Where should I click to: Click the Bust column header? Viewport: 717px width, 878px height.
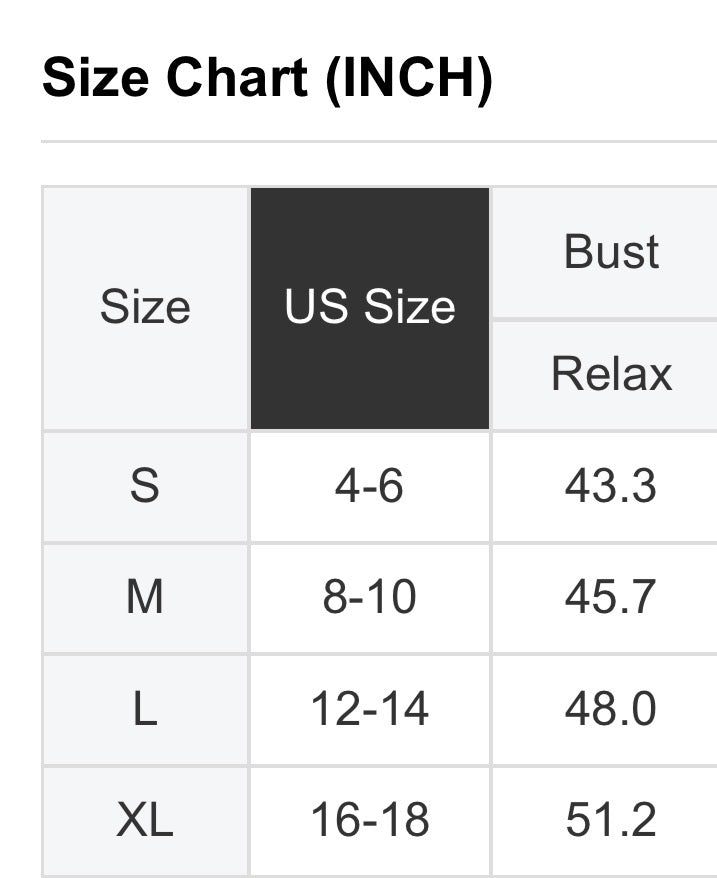click(x=611, y=252)
